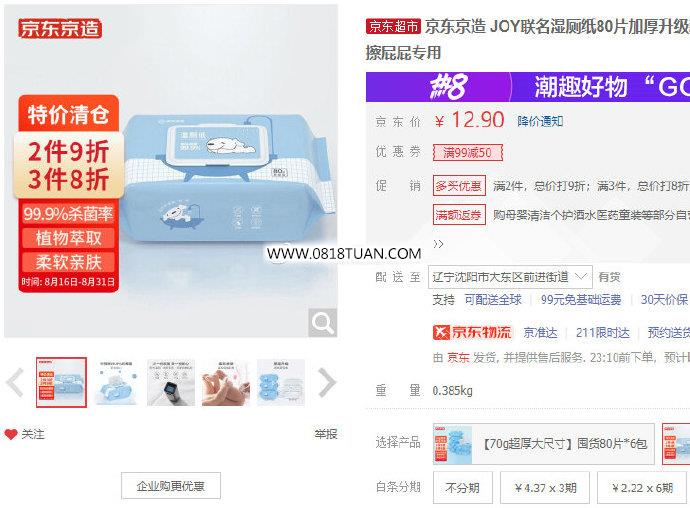Show next thumbnails with right arrow
The image size is (690, 508).
327,383
